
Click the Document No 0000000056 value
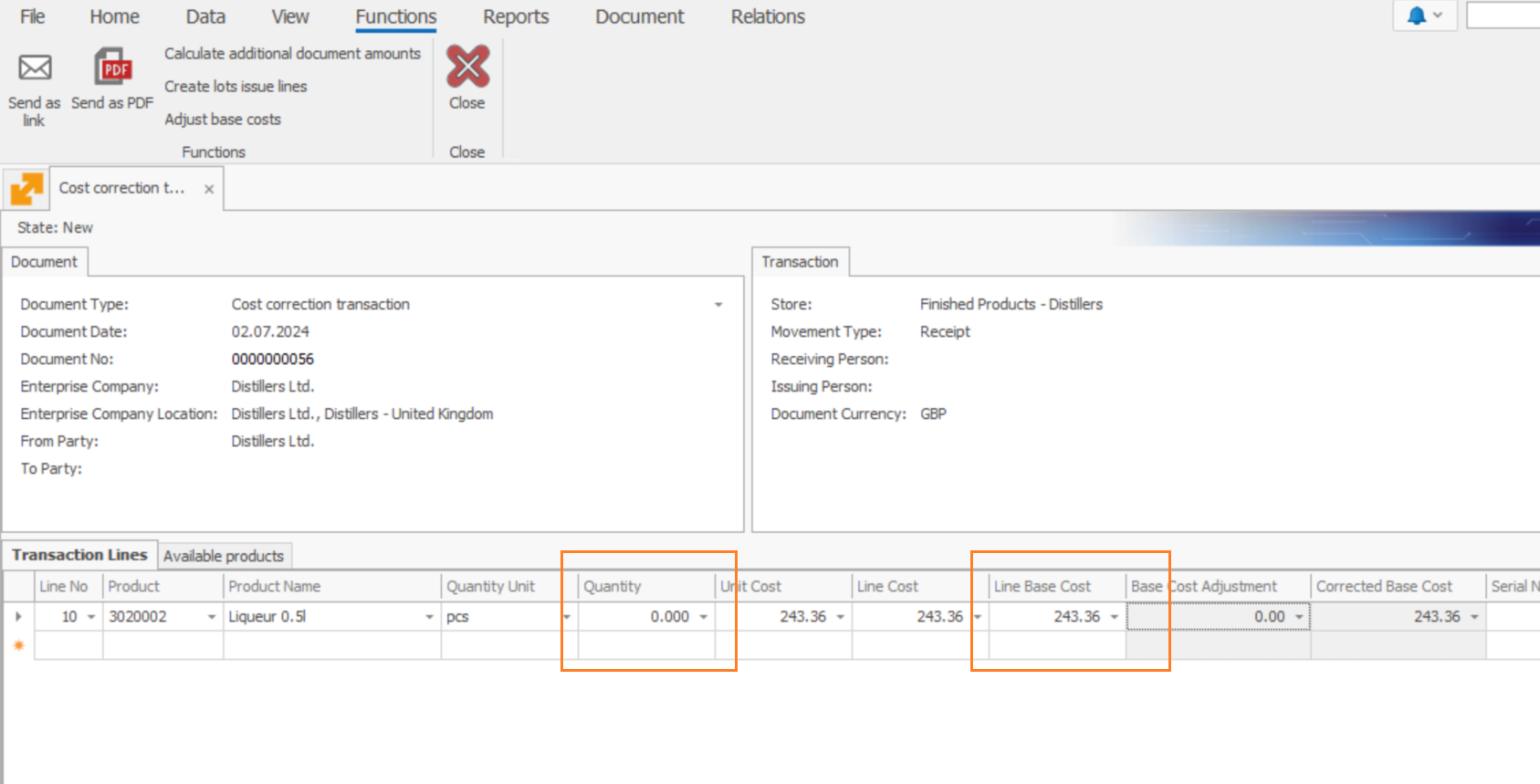tap(273, 360)
